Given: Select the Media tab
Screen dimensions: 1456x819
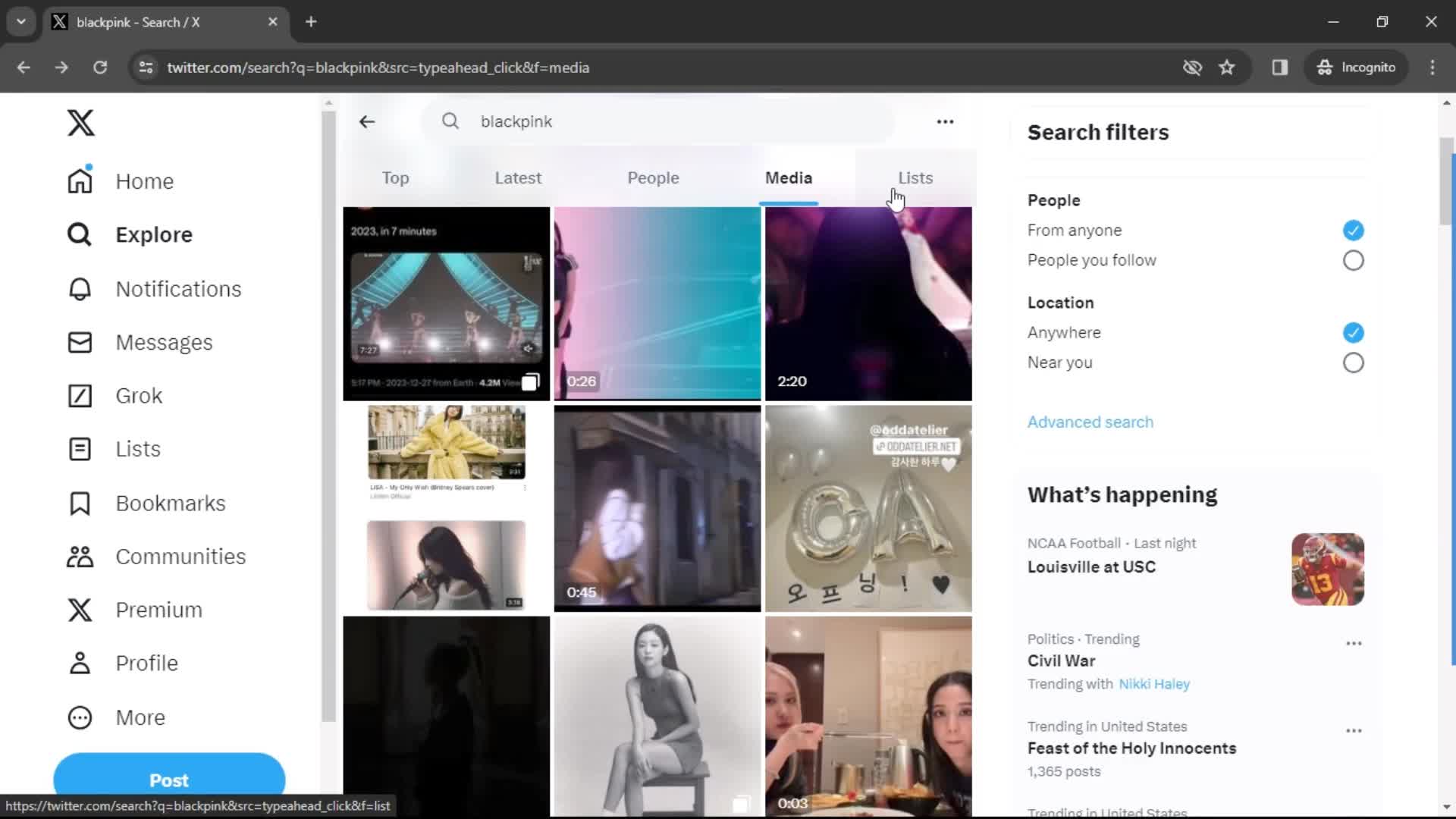Looking at the screenshot, I should 789,178.
